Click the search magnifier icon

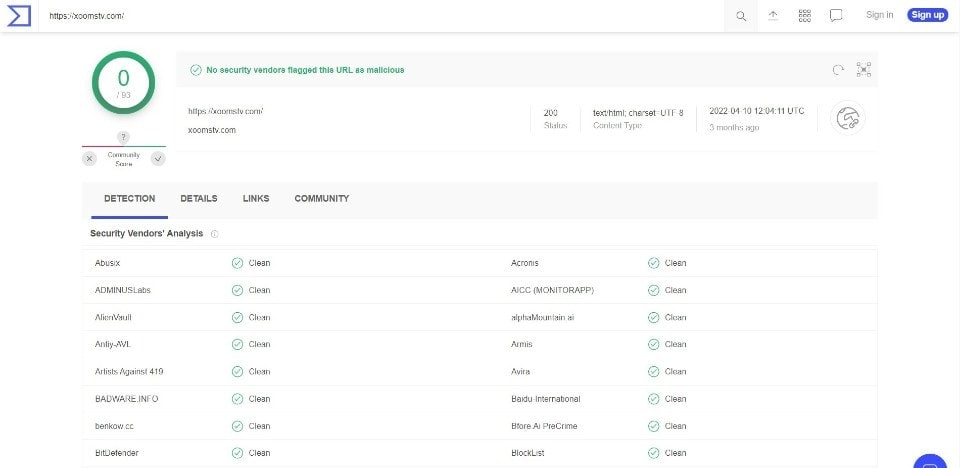(741, 17)
